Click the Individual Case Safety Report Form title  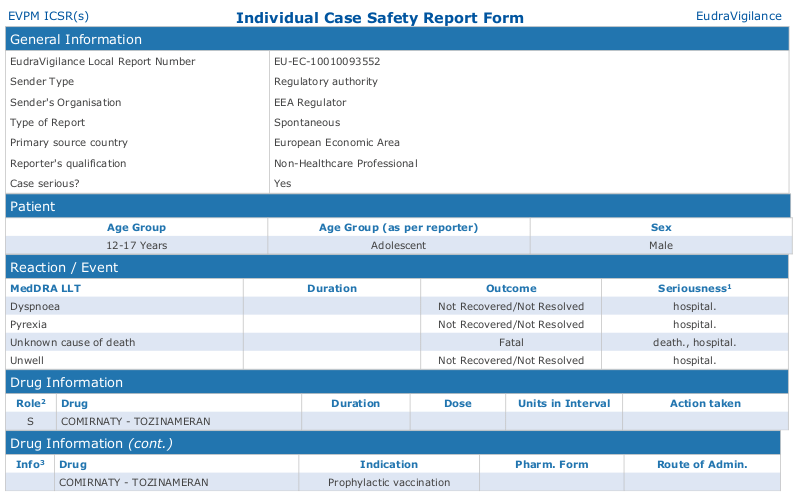379,18
